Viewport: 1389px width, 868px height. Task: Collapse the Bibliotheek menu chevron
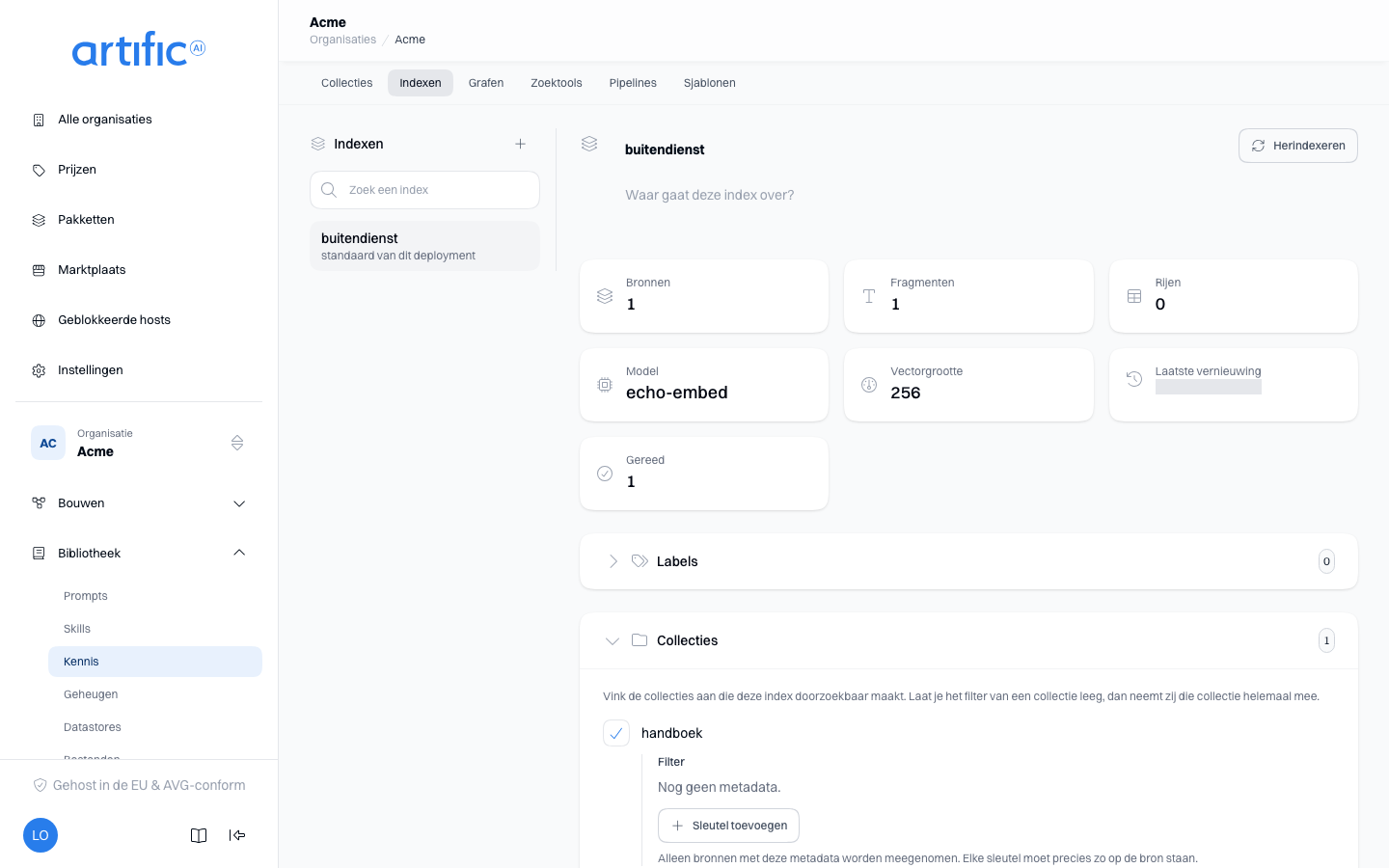239,554
